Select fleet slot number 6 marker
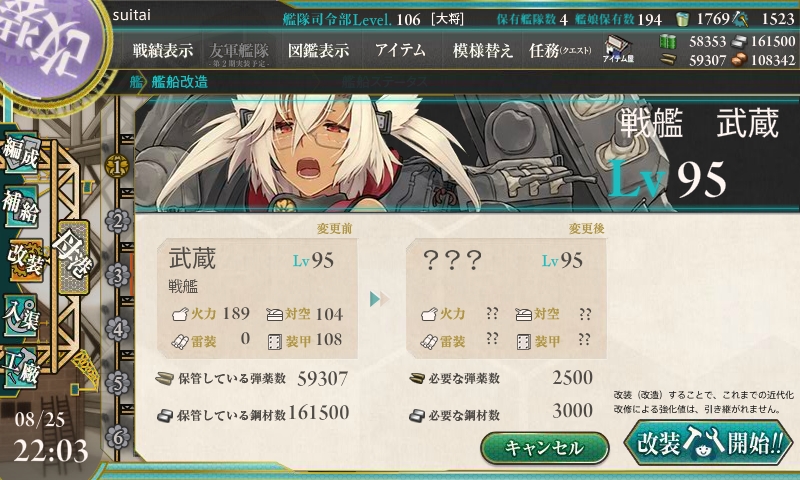The width and height of the screenshot is (800, 480). point(118,438)
